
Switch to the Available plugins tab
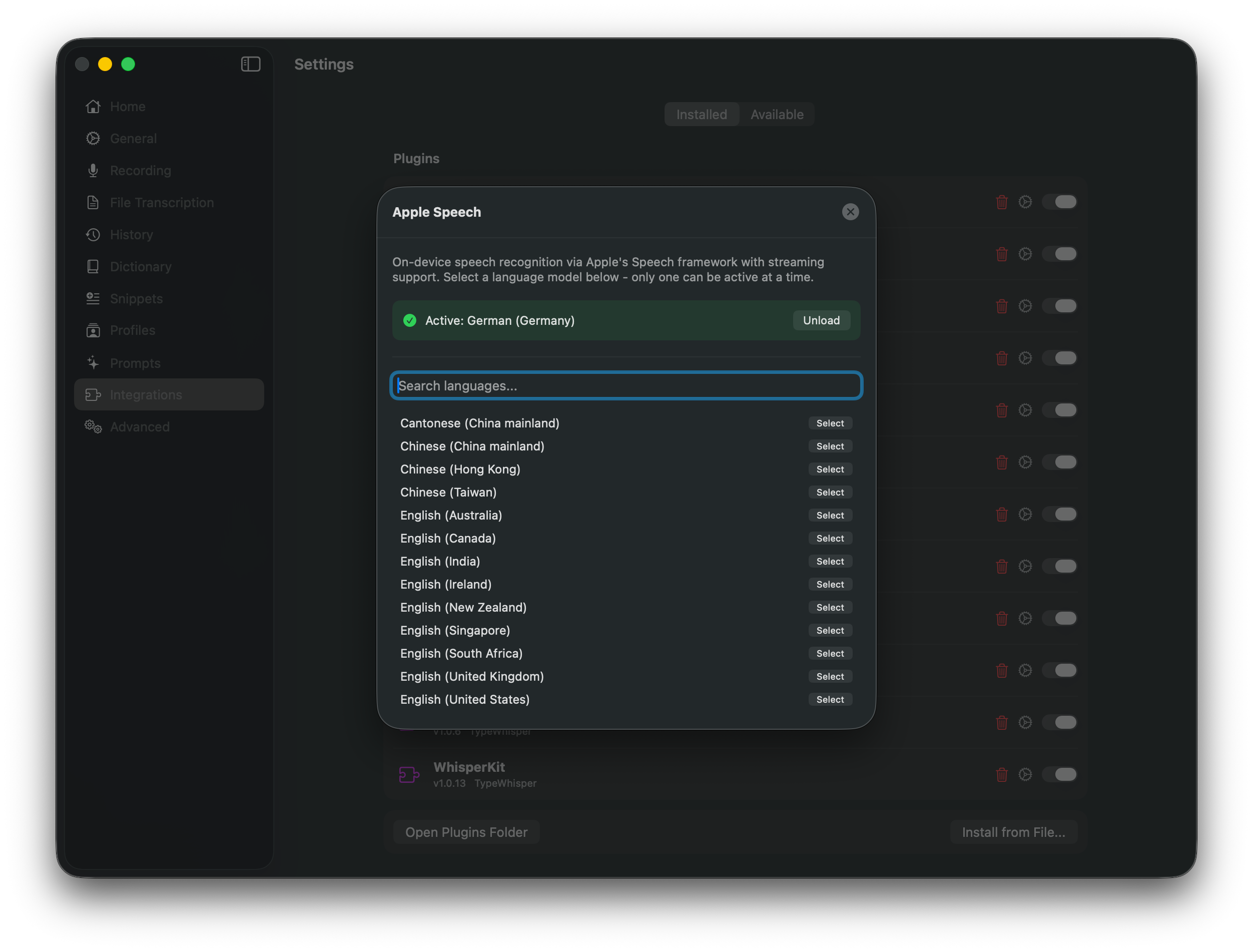(x=777, y=114)
